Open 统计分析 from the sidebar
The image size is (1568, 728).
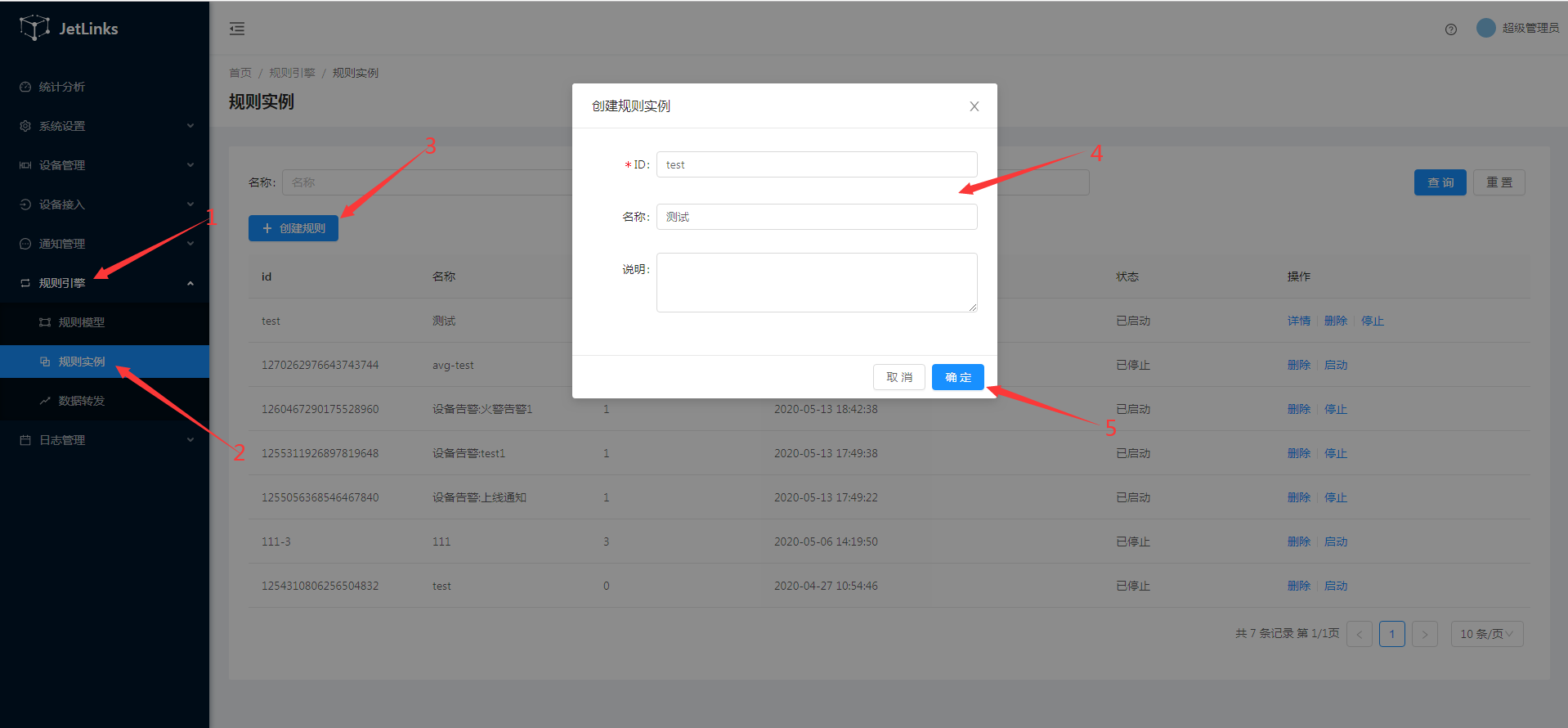click(x=62, y=87)
